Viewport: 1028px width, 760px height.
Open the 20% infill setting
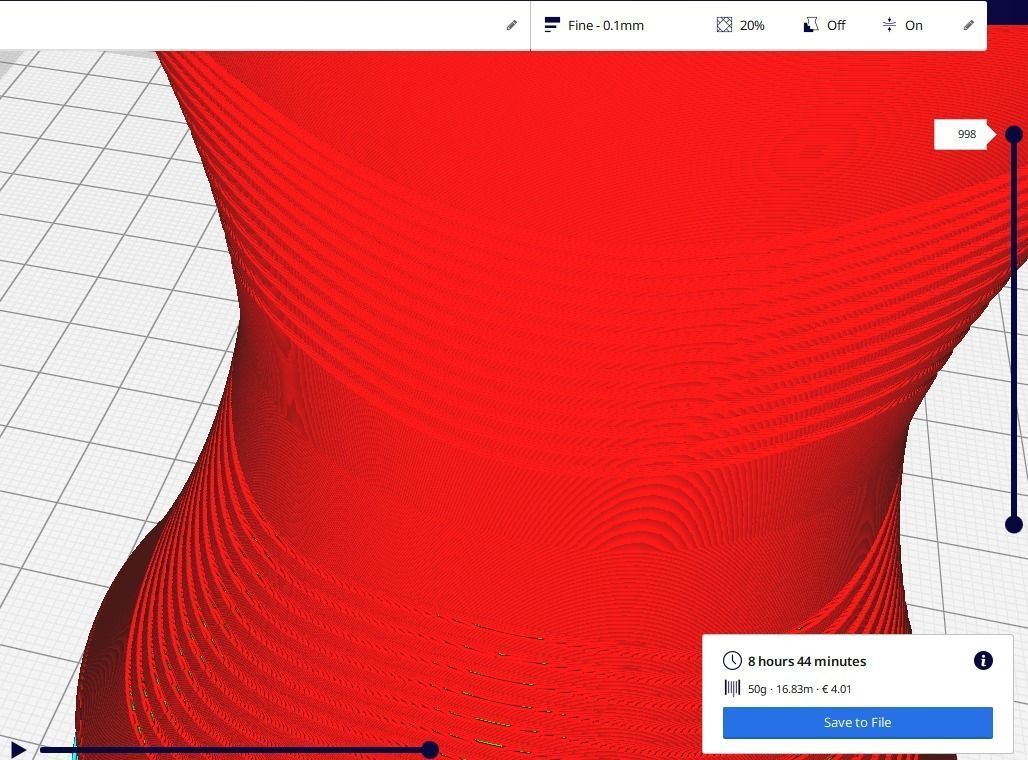tap(752, 25)
